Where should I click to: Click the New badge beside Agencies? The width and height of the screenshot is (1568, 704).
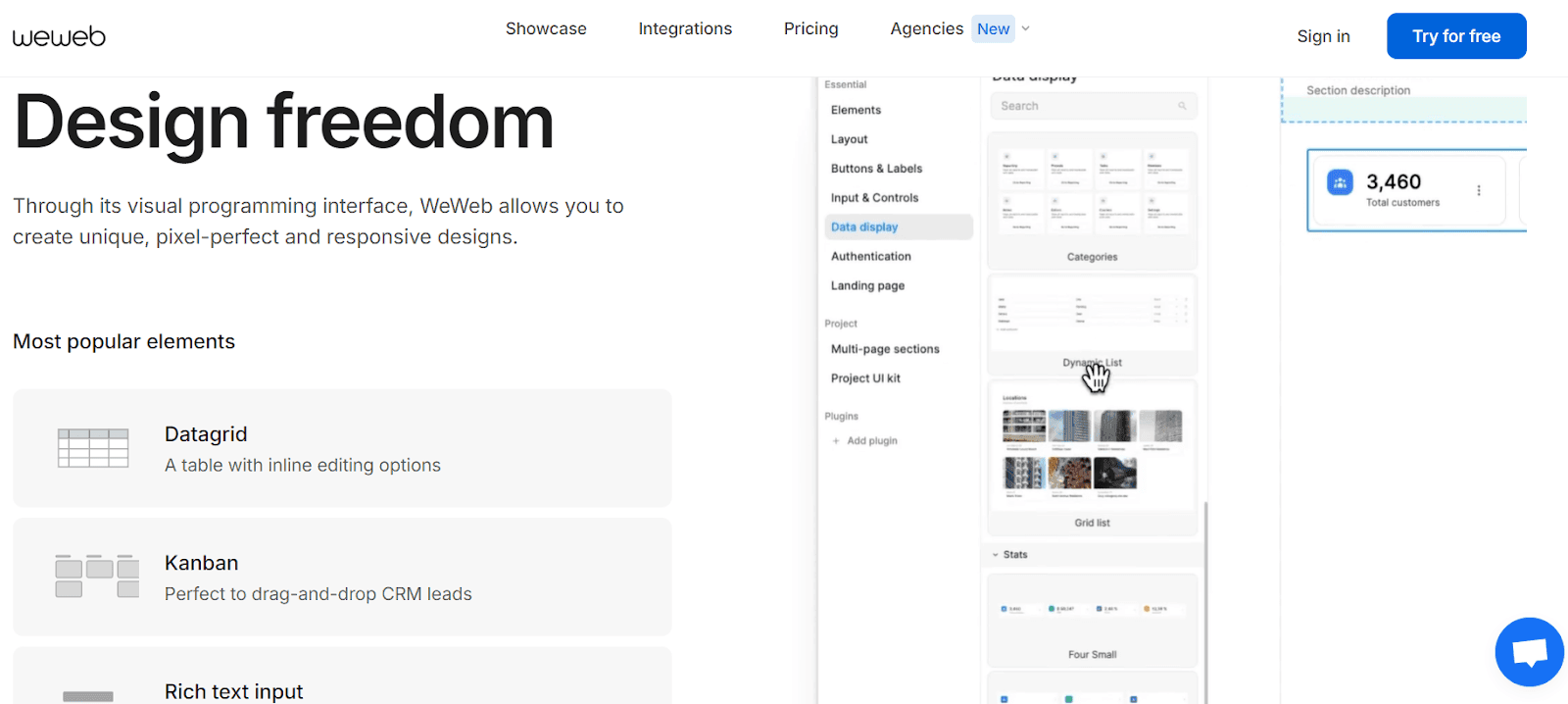993,29
